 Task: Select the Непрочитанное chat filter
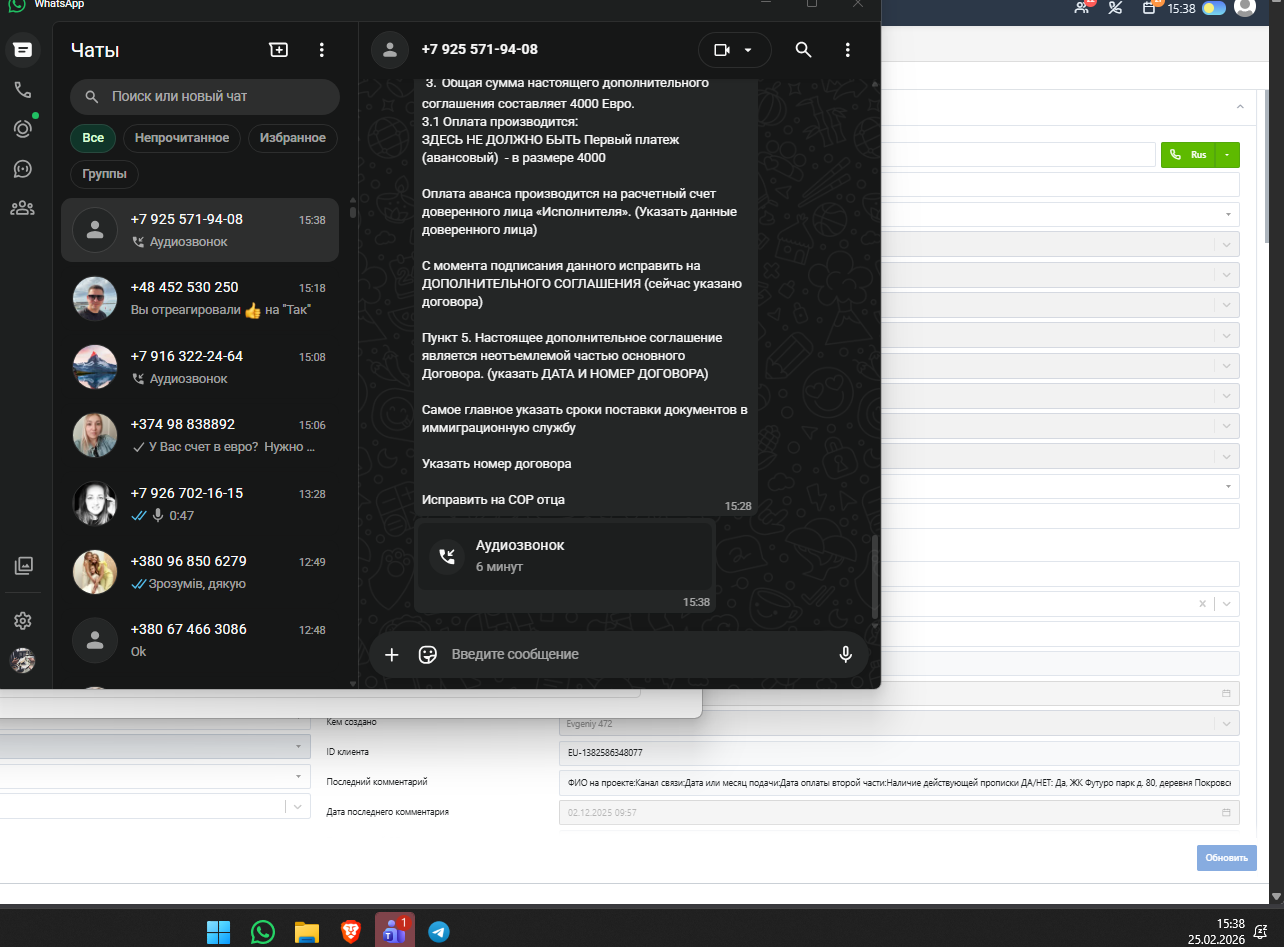coord(182,138)
